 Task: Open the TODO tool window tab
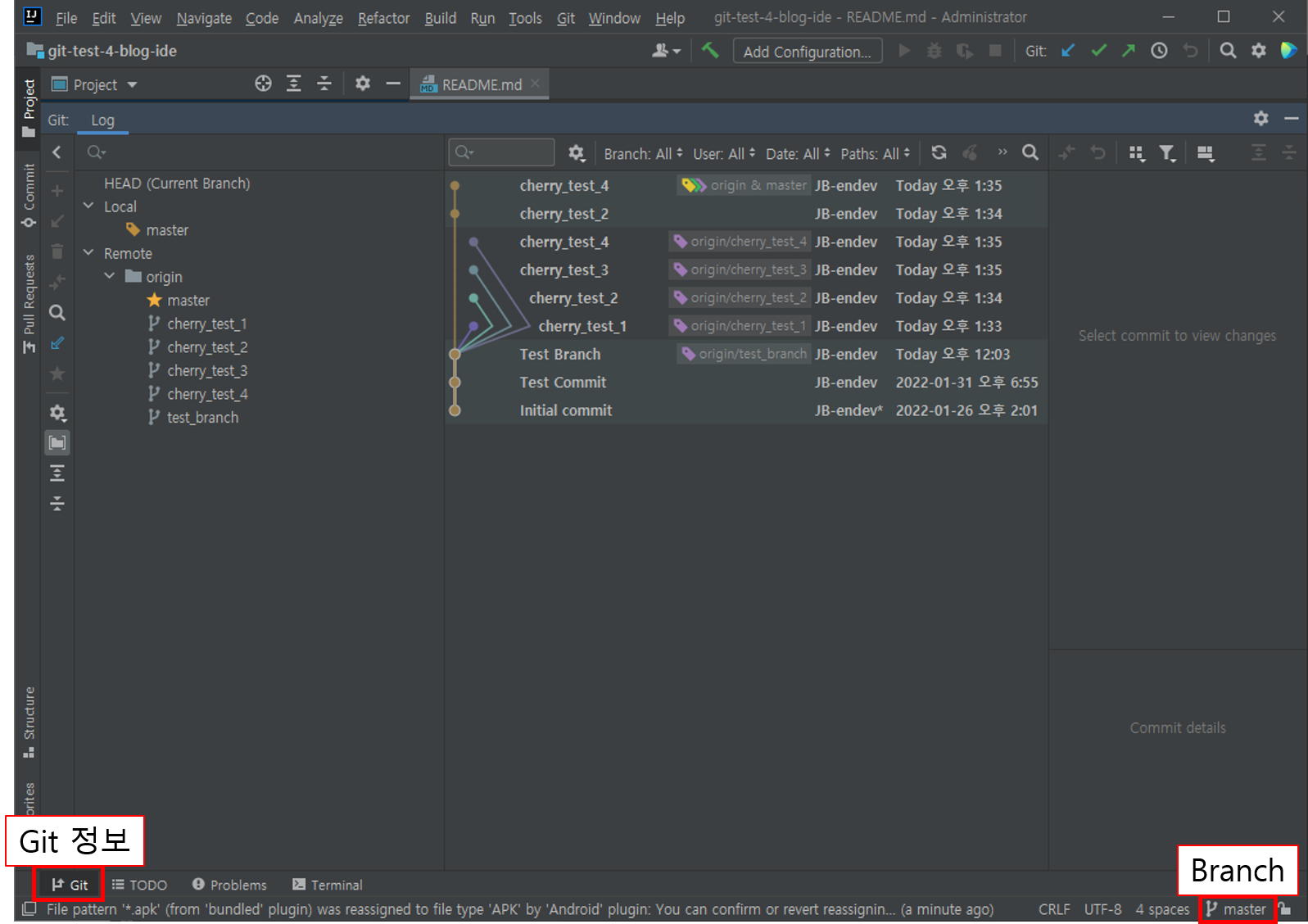[x=139, y=885]
